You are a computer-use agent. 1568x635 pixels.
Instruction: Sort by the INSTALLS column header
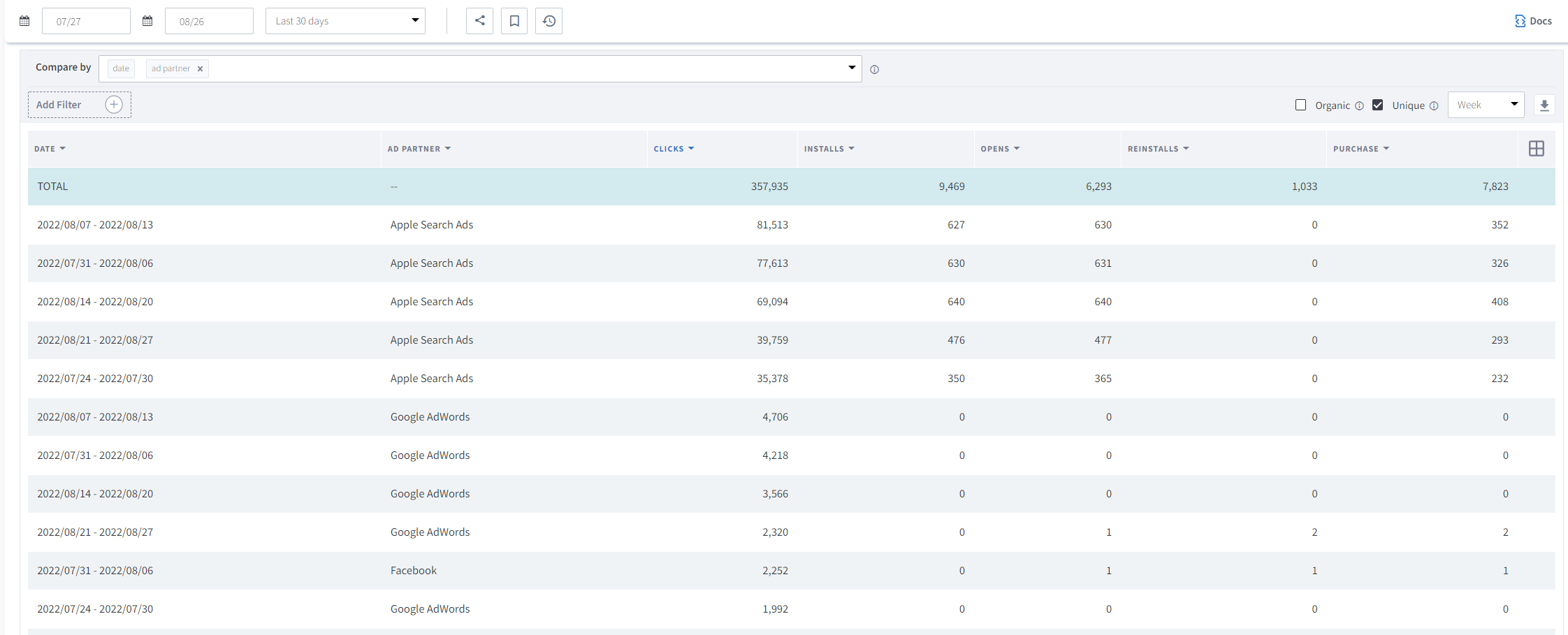tap(829, 149)
